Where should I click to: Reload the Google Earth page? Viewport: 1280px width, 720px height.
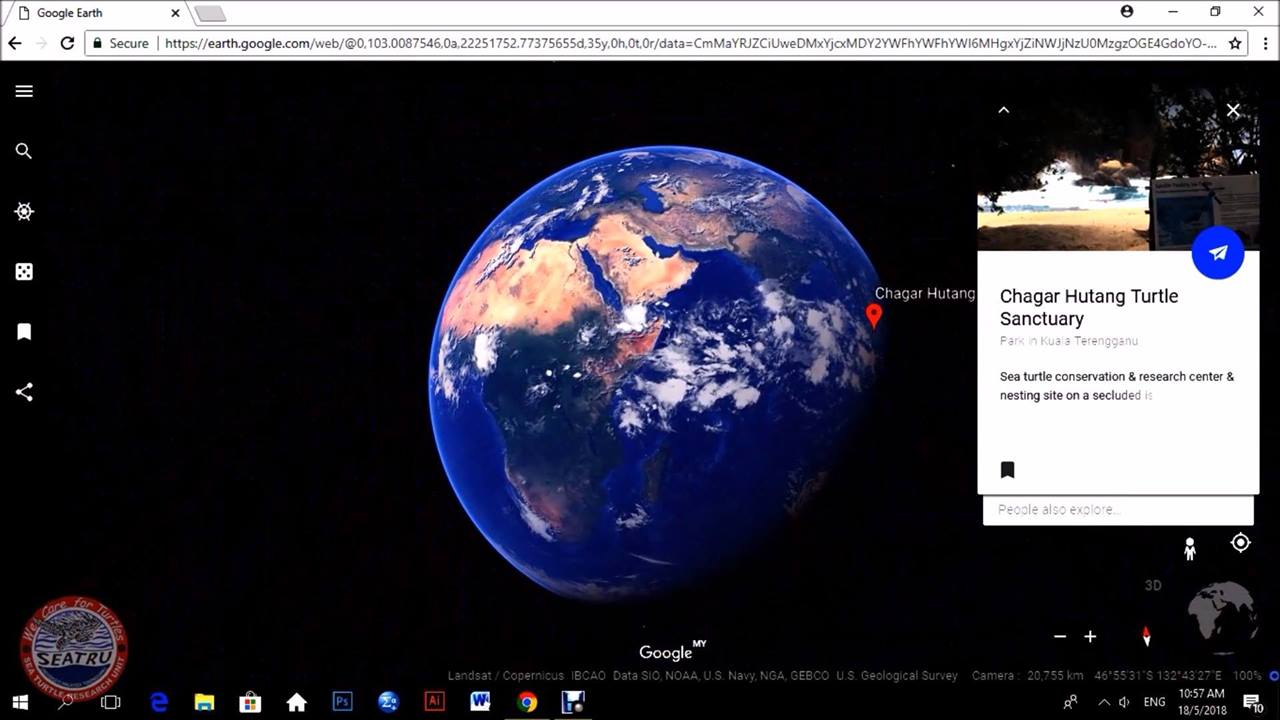pos(67,43)
